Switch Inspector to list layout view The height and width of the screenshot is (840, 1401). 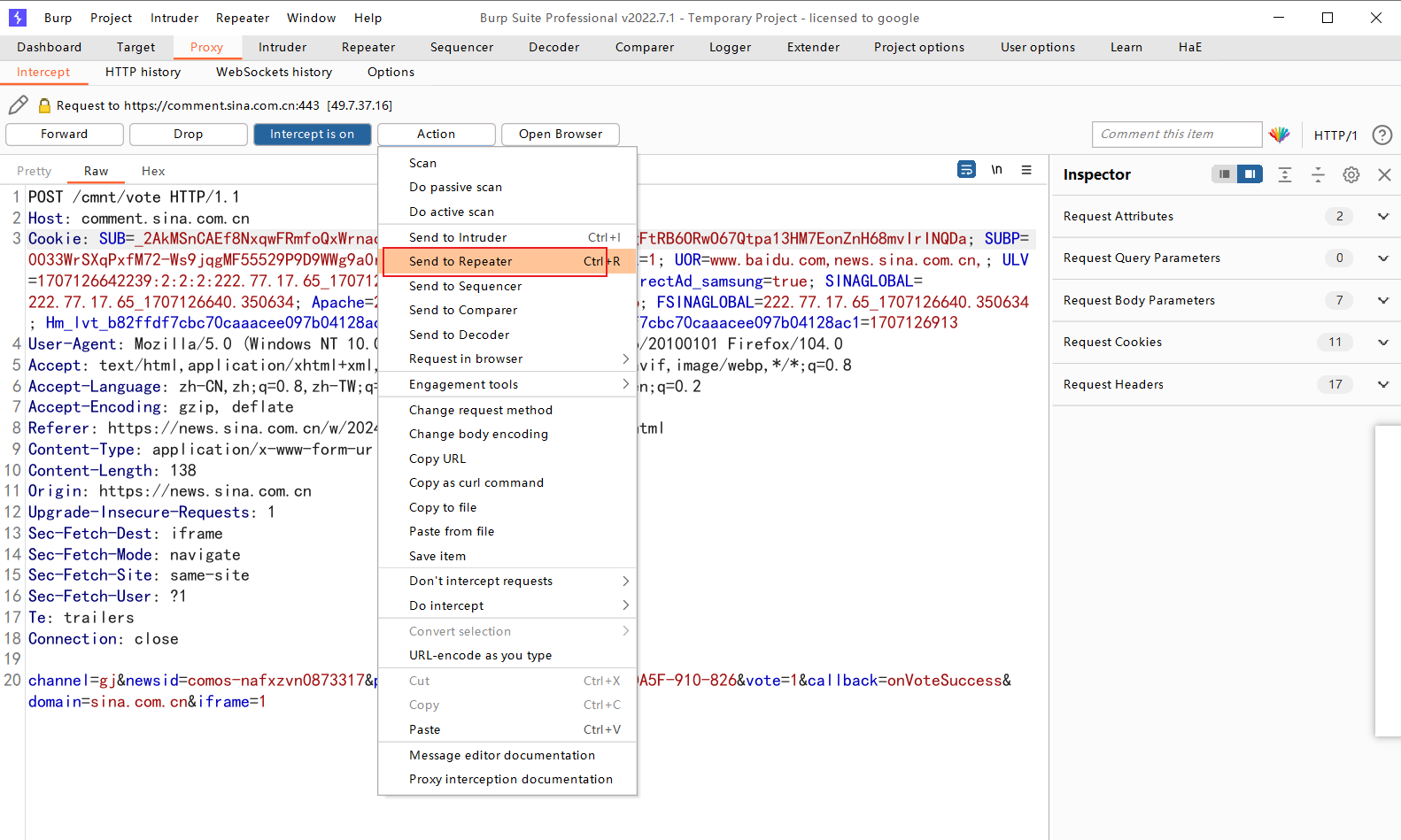tap(1224, 174)
